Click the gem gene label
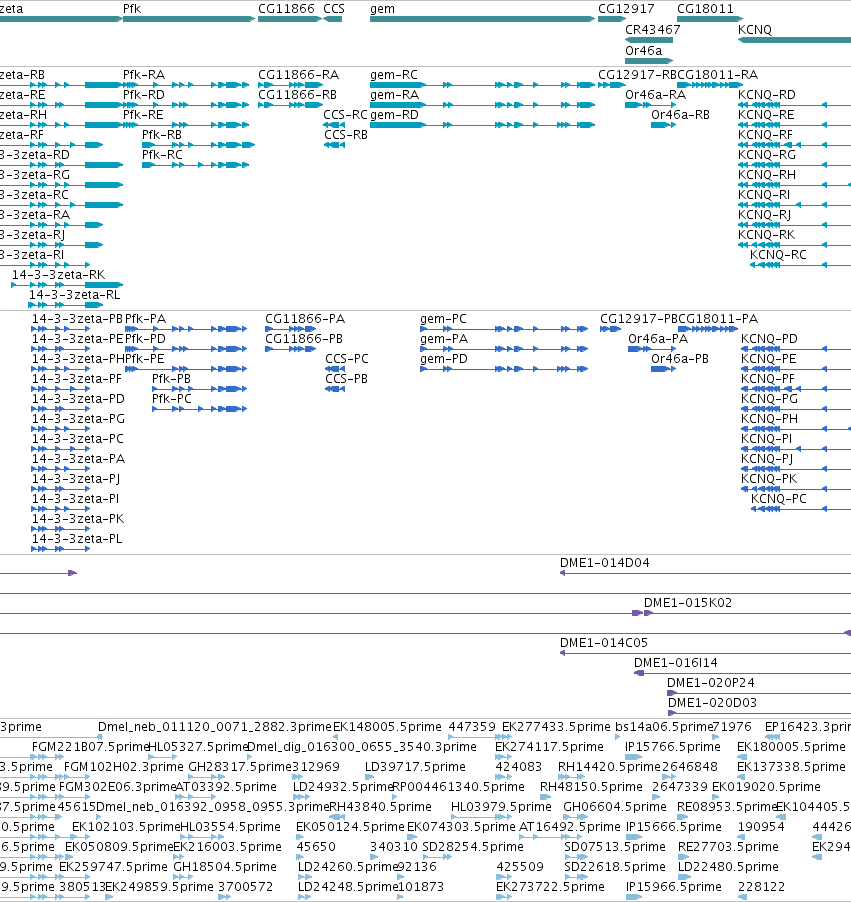Image resolution: width=851 pixels, height=902 pixels. pos(383,9)
